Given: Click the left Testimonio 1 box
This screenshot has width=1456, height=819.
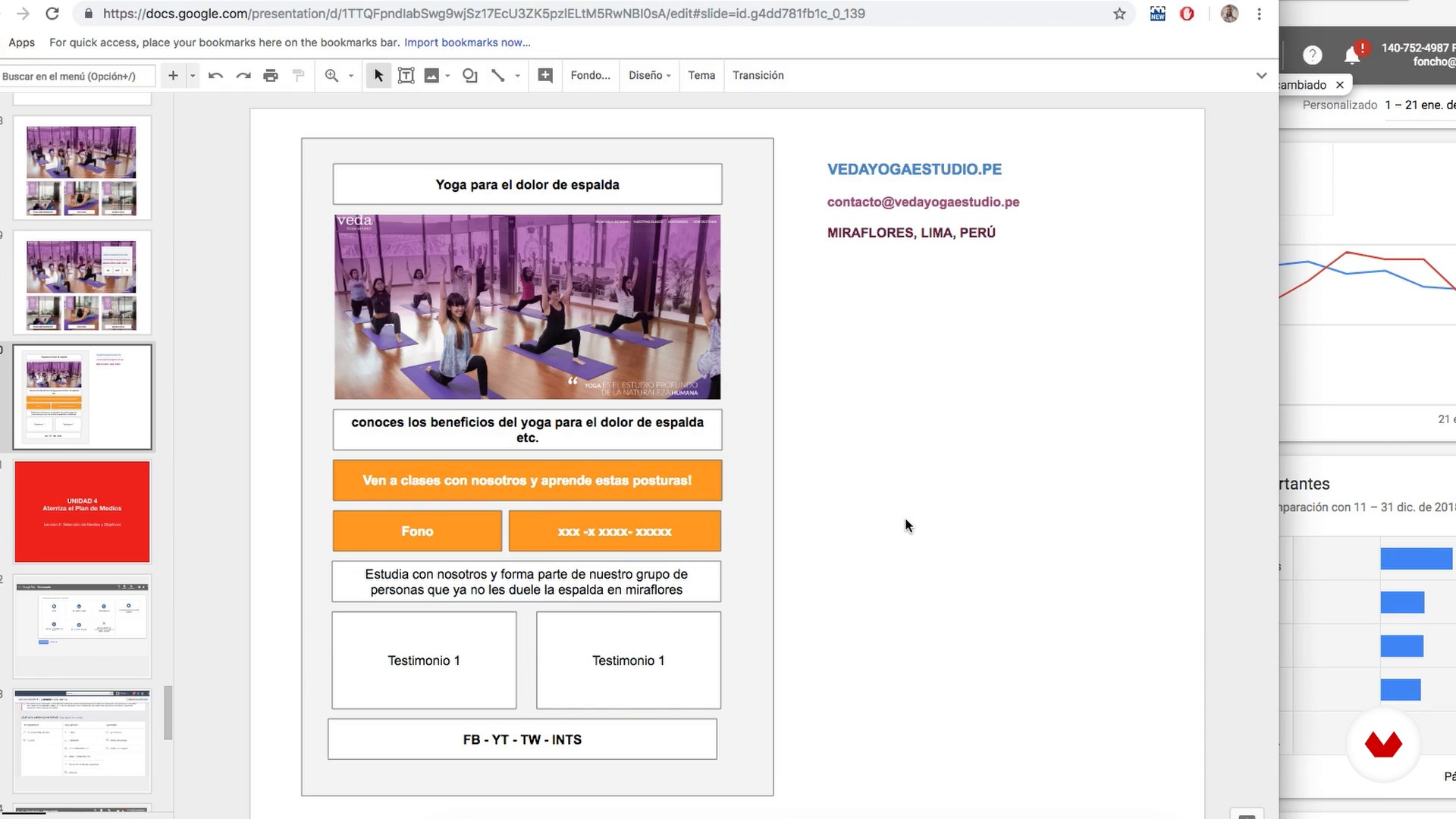Looking at the screenshot, I should click(424, 661).
